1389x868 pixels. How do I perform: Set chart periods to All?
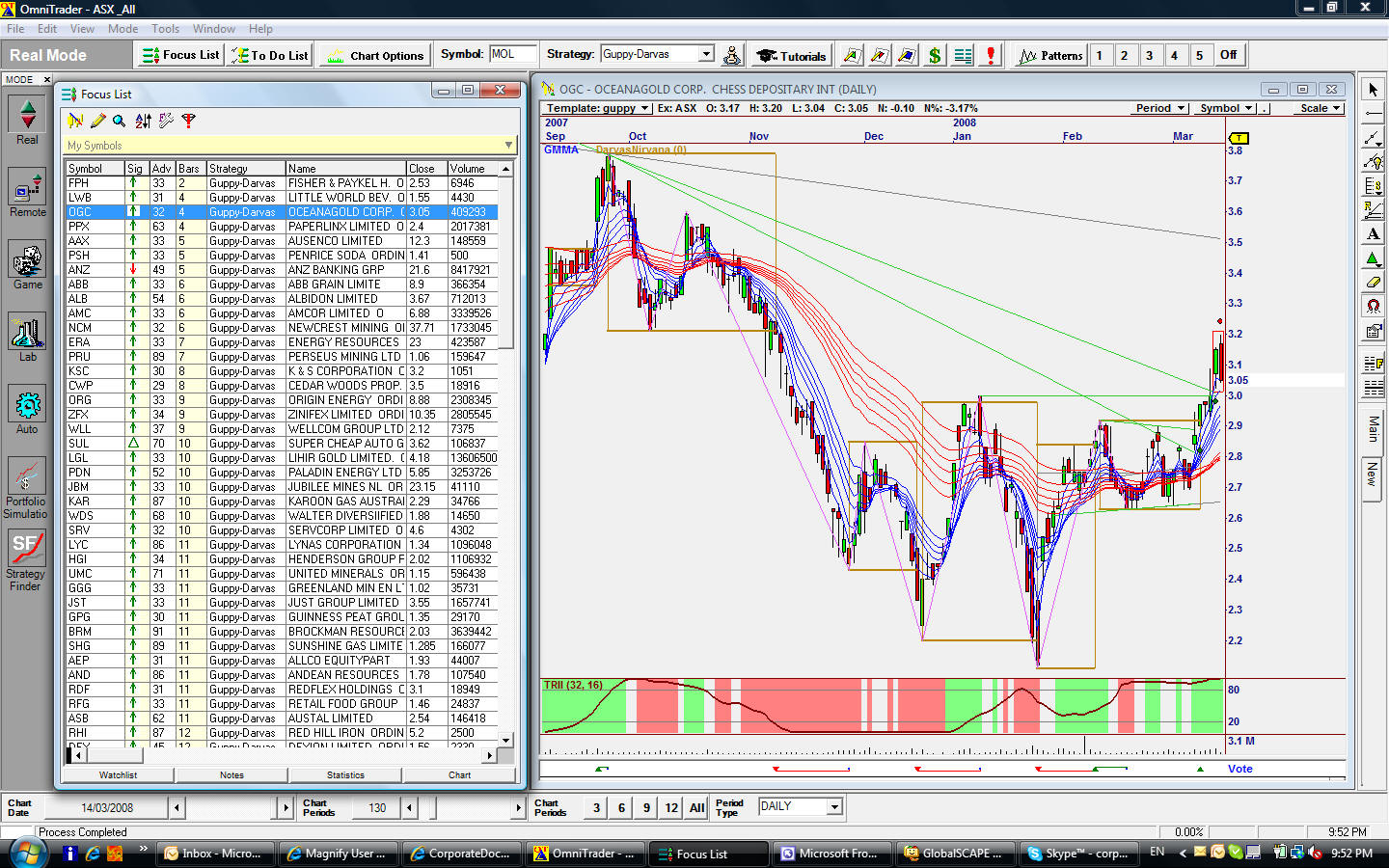point(696,808)
